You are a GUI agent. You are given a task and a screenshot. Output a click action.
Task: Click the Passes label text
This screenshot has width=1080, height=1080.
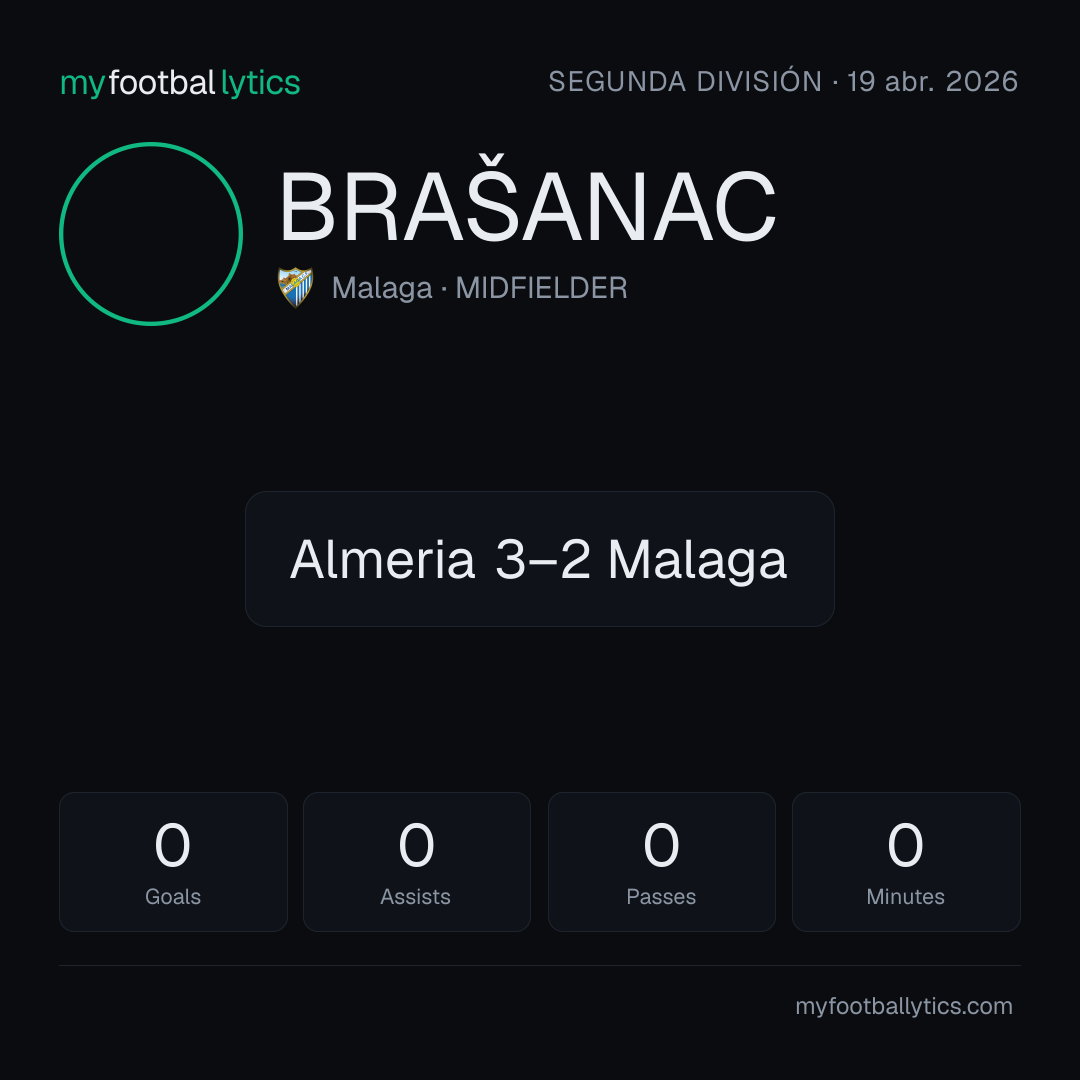tap(661, 897)
